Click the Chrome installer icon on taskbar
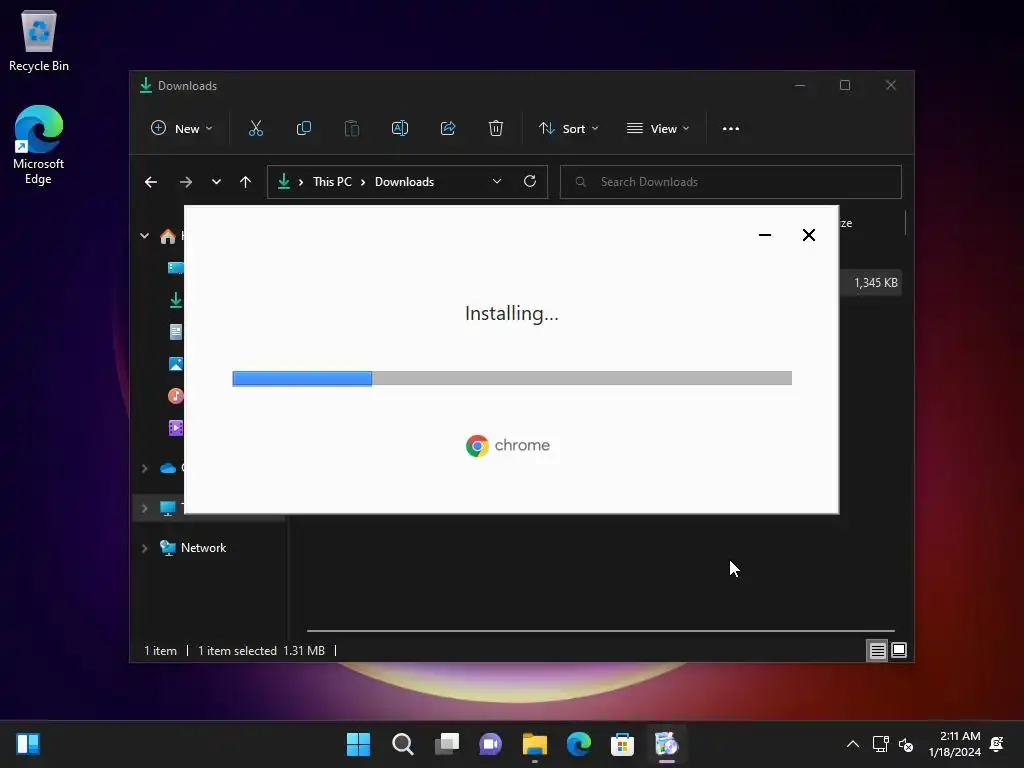 (667, 744)
